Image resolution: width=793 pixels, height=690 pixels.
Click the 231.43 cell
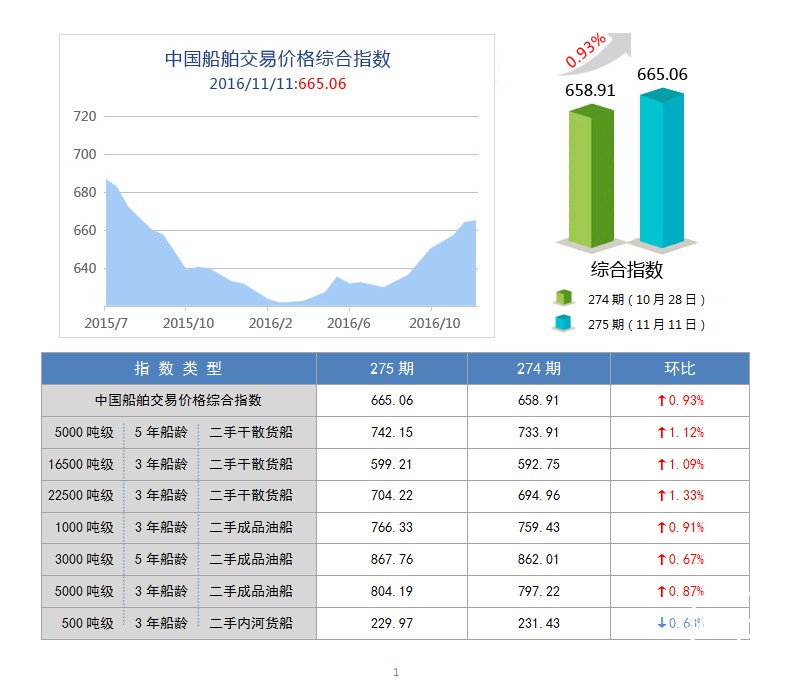point(539,623)
